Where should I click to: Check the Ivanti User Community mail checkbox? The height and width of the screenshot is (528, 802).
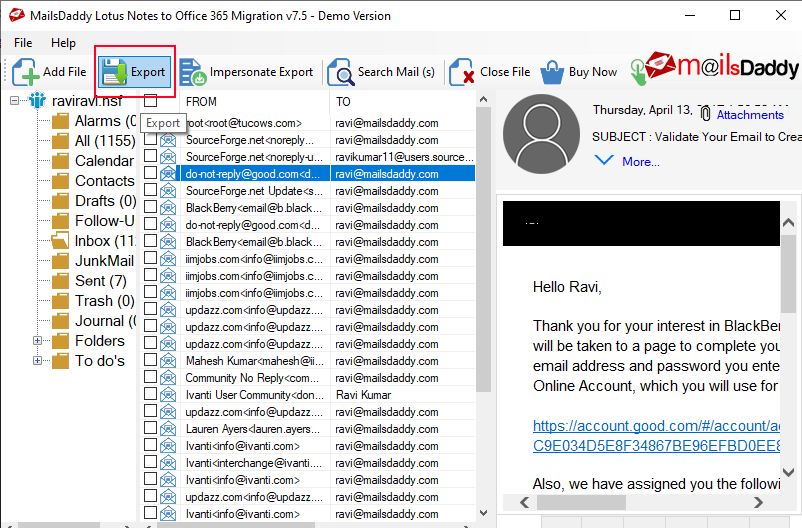click(x=150, y=394)
